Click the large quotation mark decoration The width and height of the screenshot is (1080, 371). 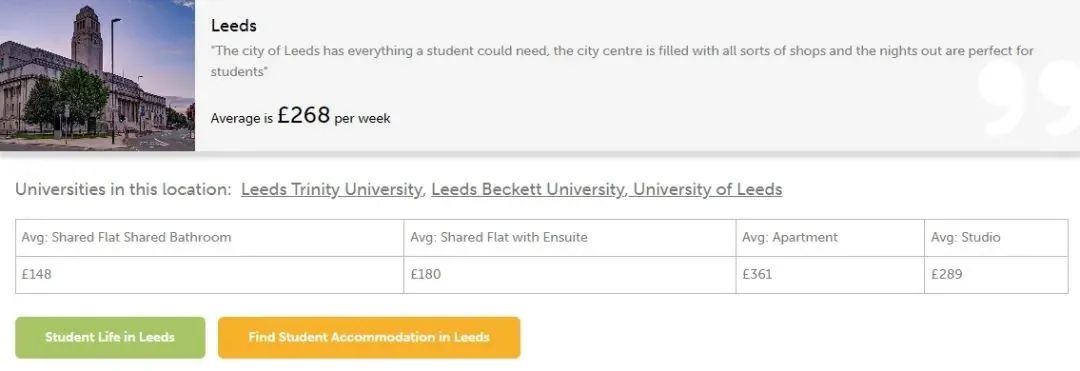coord(1028,96)
